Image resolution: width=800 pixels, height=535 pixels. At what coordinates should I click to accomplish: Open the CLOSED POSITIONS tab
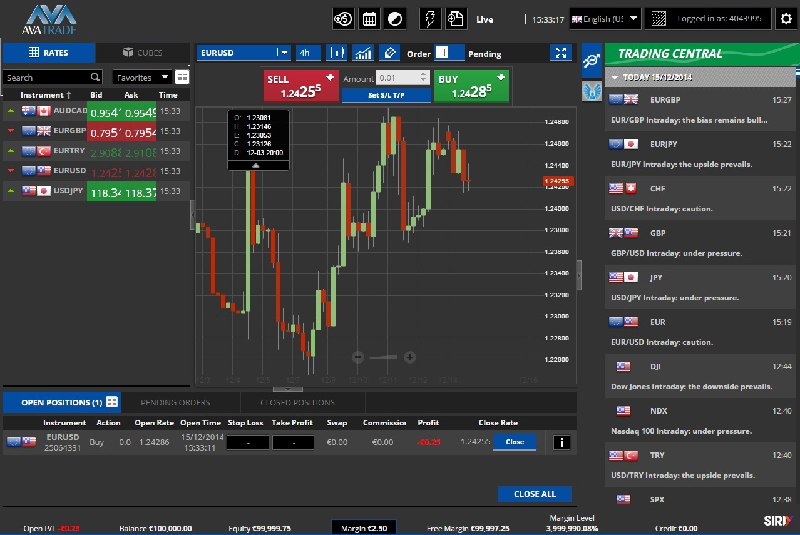[x=297, y=402]
